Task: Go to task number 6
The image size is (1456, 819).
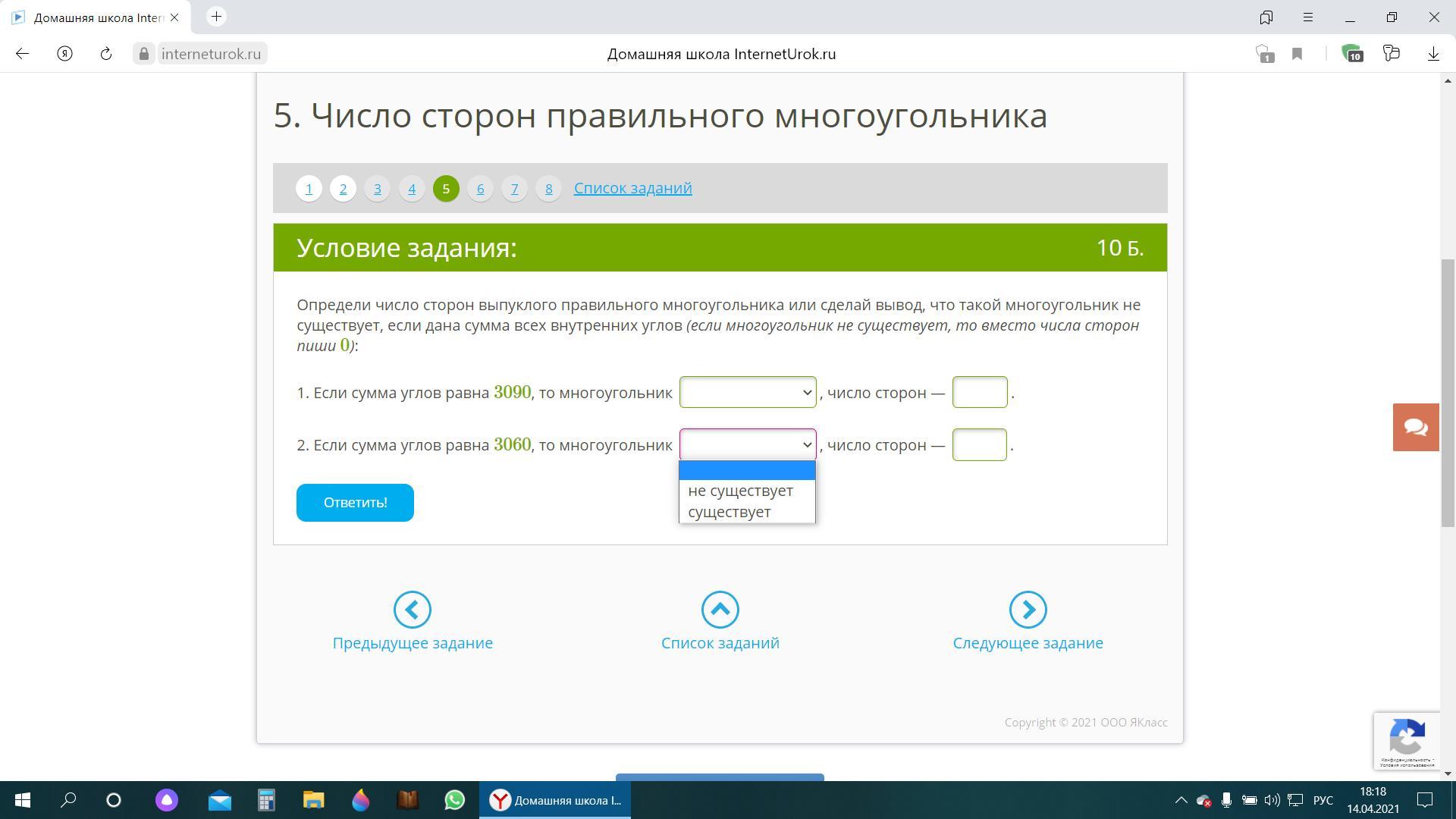Action: click(480, 188)
